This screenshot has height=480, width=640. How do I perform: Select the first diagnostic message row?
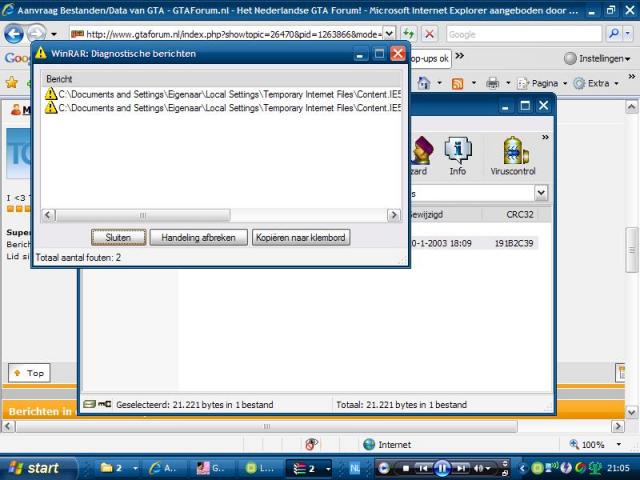click(222, 94)
